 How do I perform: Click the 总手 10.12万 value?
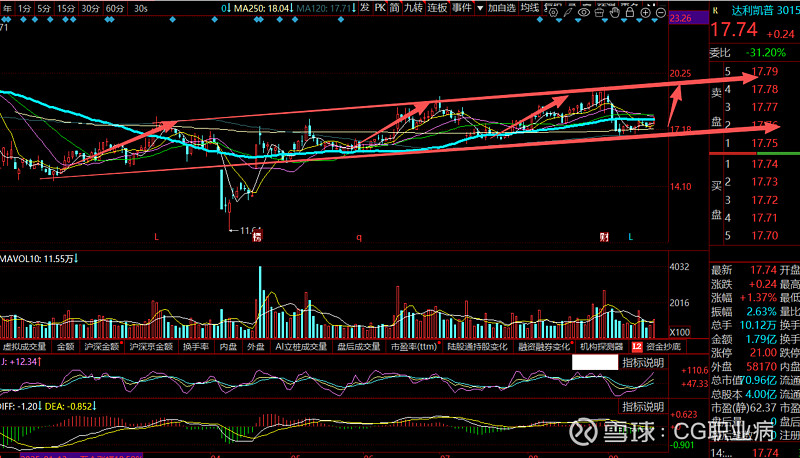758,325
